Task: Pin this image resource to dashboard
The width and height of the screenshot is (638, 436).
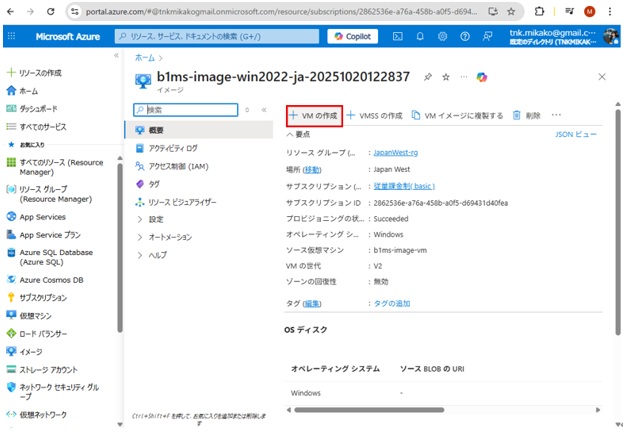Action: coord(428,77)
